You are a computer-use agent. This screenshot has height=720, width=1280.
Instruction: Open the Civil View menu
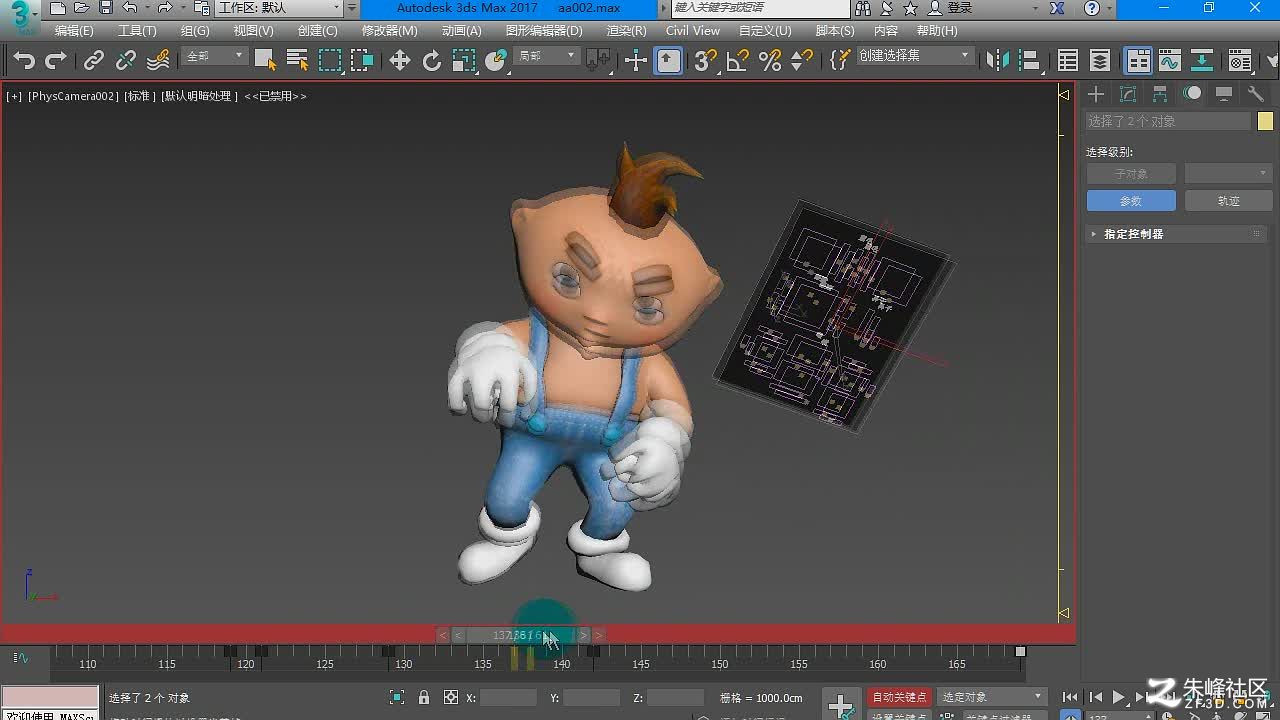pos(693,31)
